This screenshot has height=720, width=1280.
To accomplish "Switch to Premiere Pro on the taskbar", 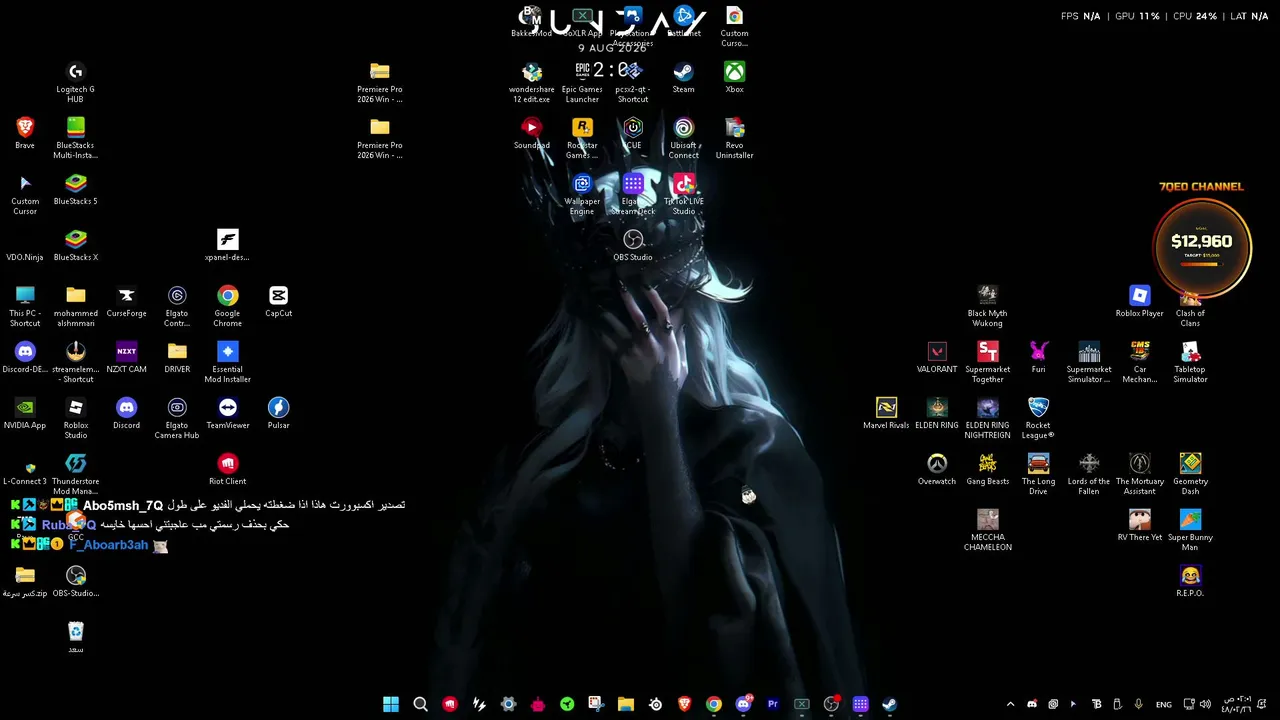I will pyautogui.click(x=772, y=704).
